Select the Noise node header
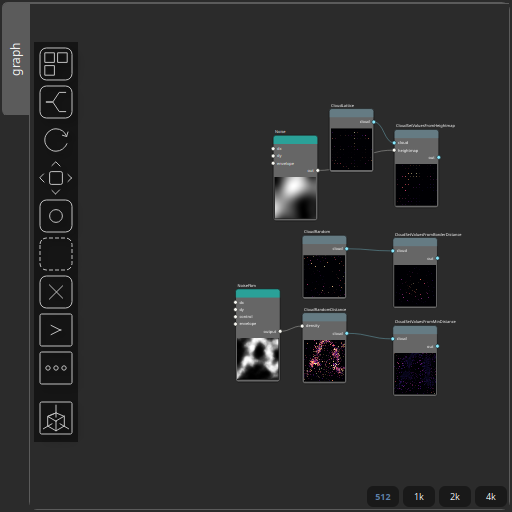The image size is (512, 512). (295, 140)
